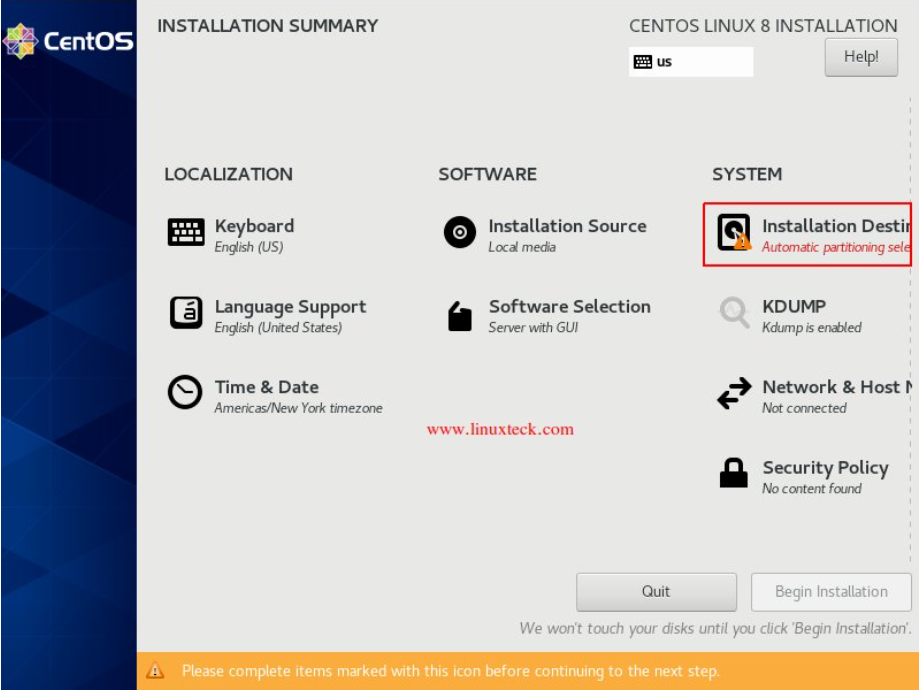
Task: Click 'Americas/New York timezone' text
Action: [x=298, y=408]
